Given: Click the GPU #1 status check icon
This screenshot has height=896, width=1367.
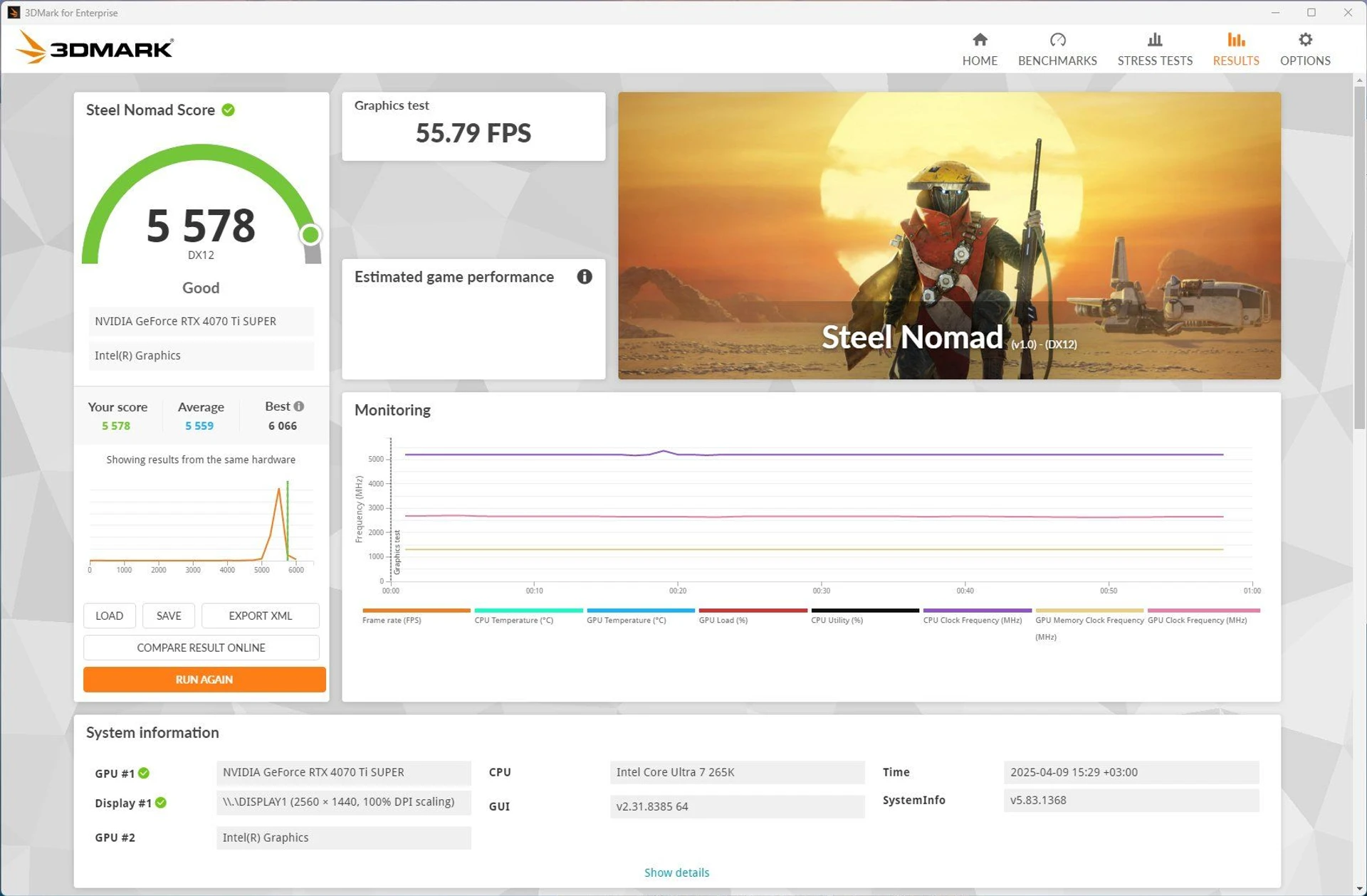Looking at the screenshot, I should point(144,773).
